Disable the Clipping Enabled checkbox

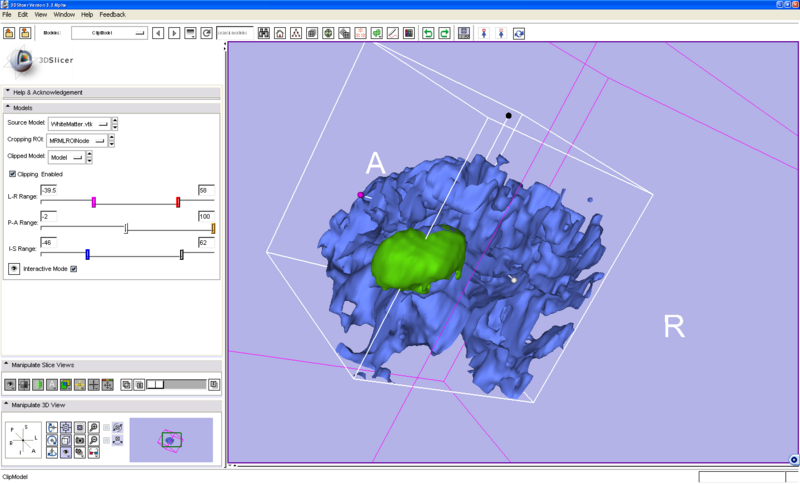pos(12,174)
